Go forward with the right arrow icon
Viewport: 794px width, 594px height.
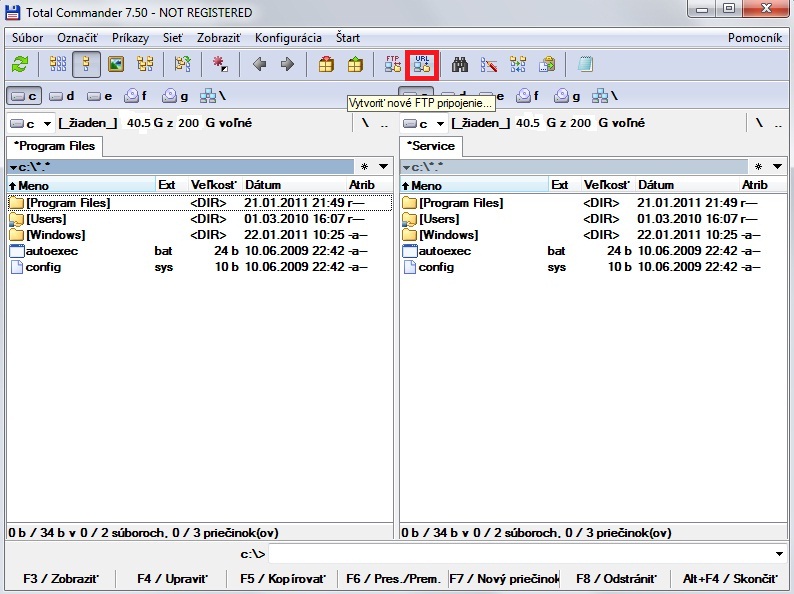[288, 64]
